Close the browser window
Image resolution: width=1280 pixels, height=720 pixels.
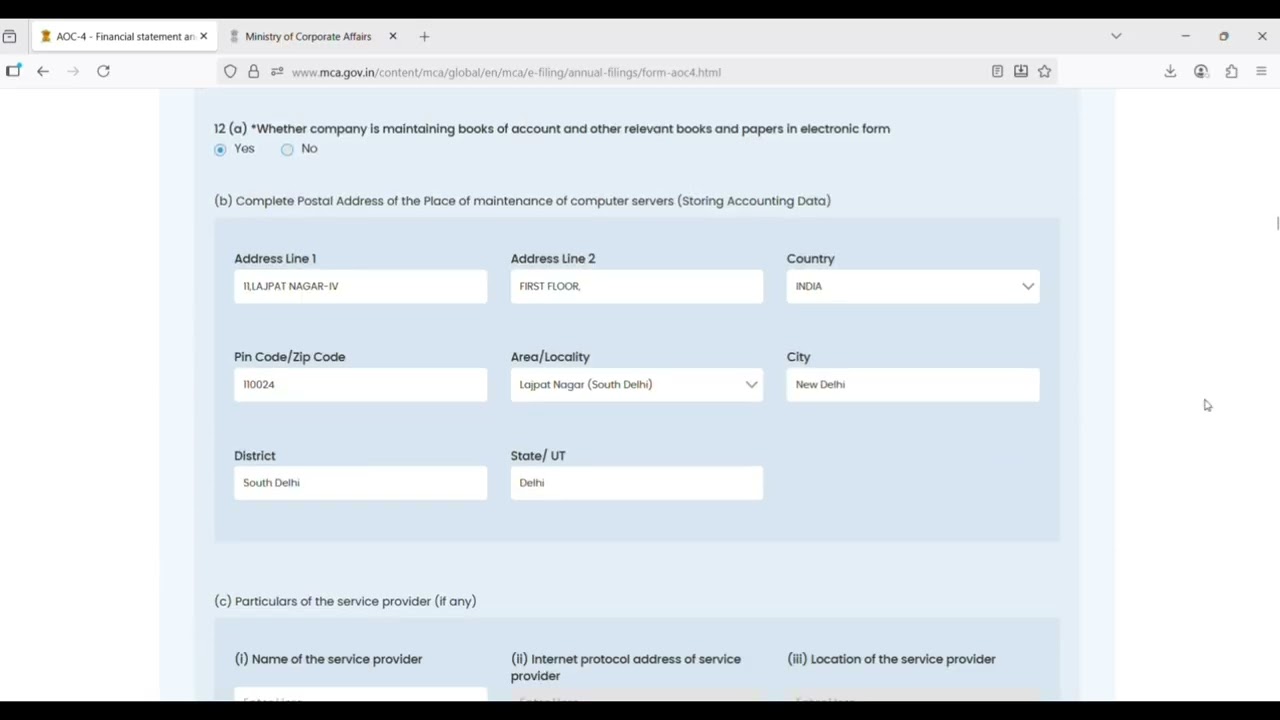(x=1262, y=36)
